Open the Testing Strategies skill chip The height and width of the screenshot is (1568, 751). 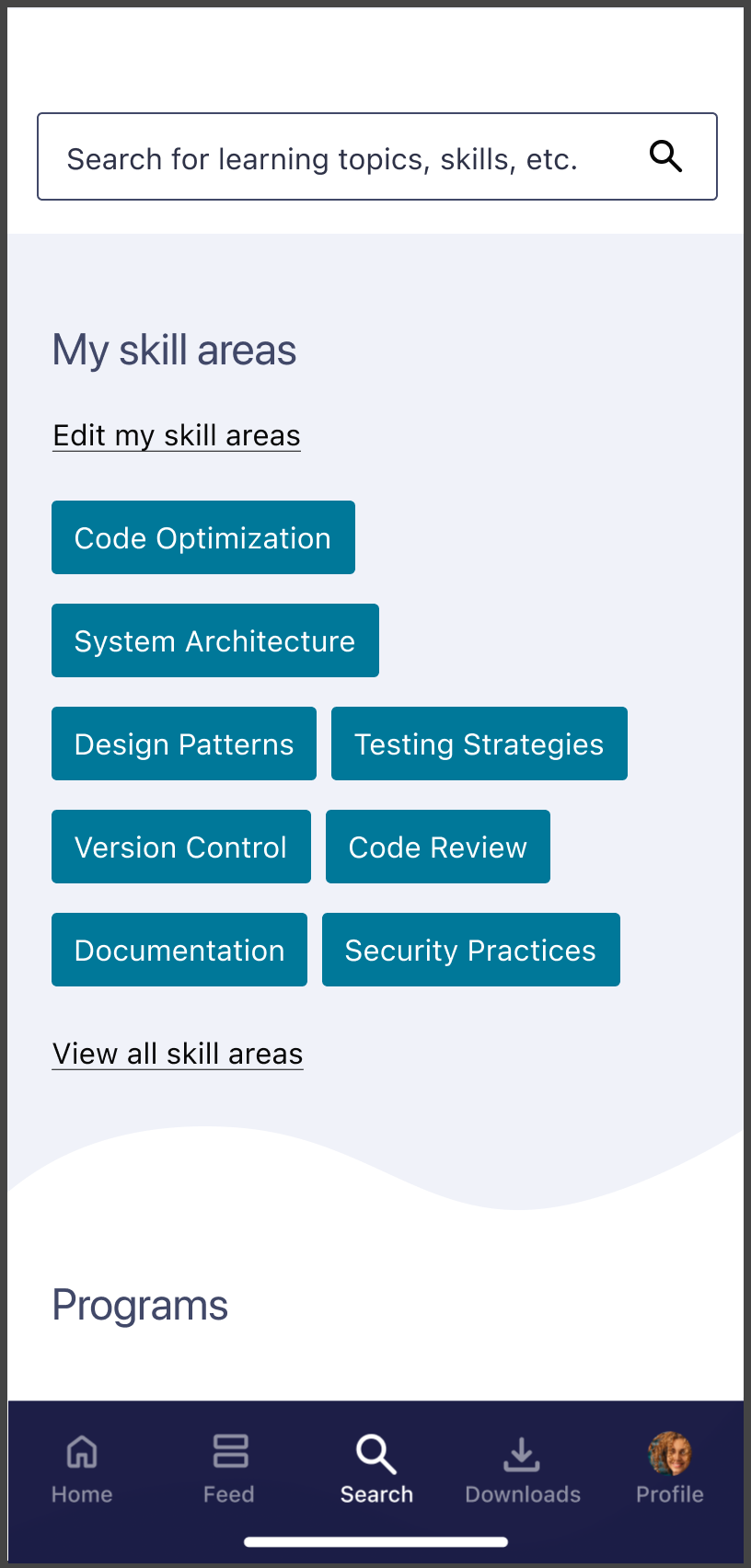[x=479, y=744]
